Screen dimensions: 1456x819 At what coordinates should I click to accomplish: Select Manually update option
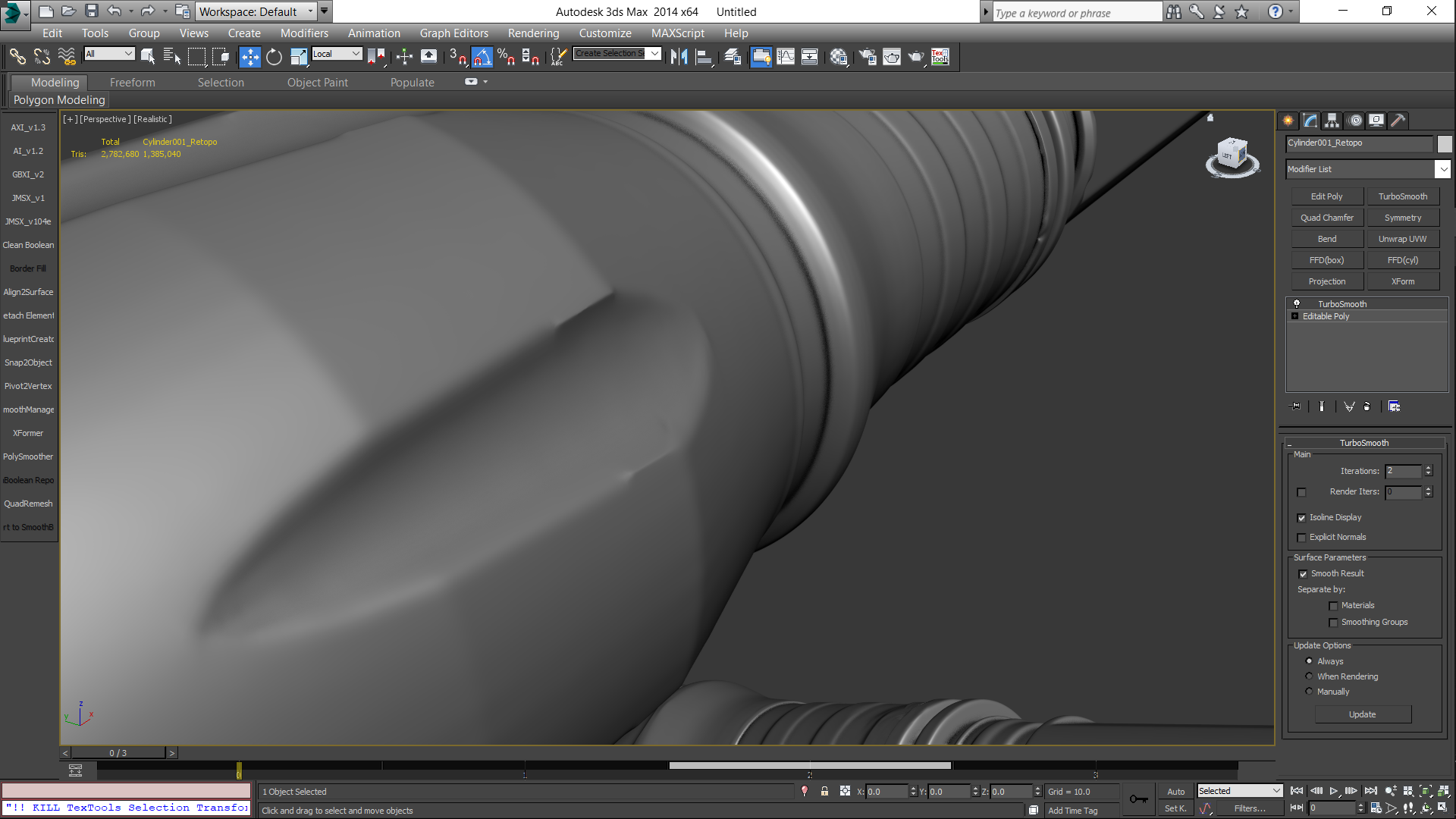pyautogui.click(x=1309, y=692)
